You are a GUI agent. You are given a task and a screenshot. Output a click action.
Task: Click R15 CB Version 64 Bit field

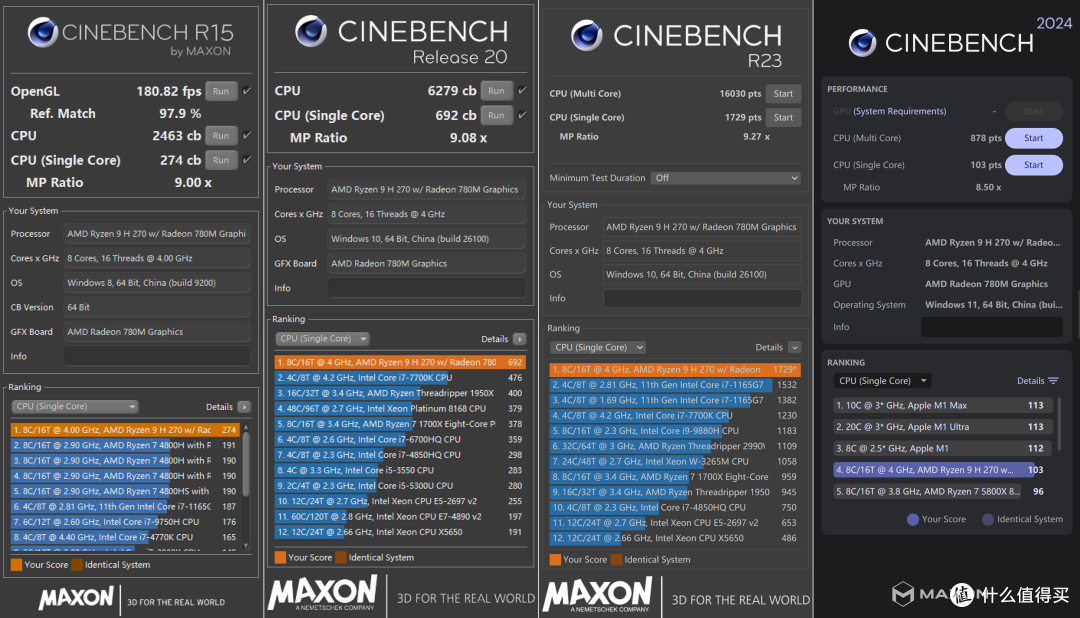[x=157, y=307]
